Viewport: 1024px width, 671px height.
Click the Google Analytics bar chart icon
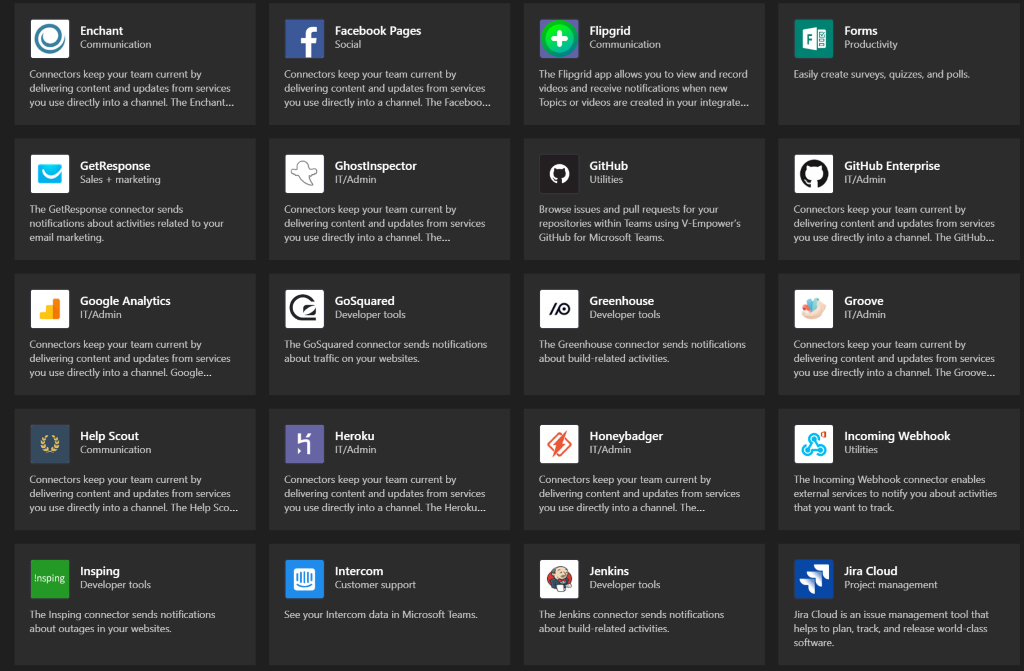tap(50, 309)
